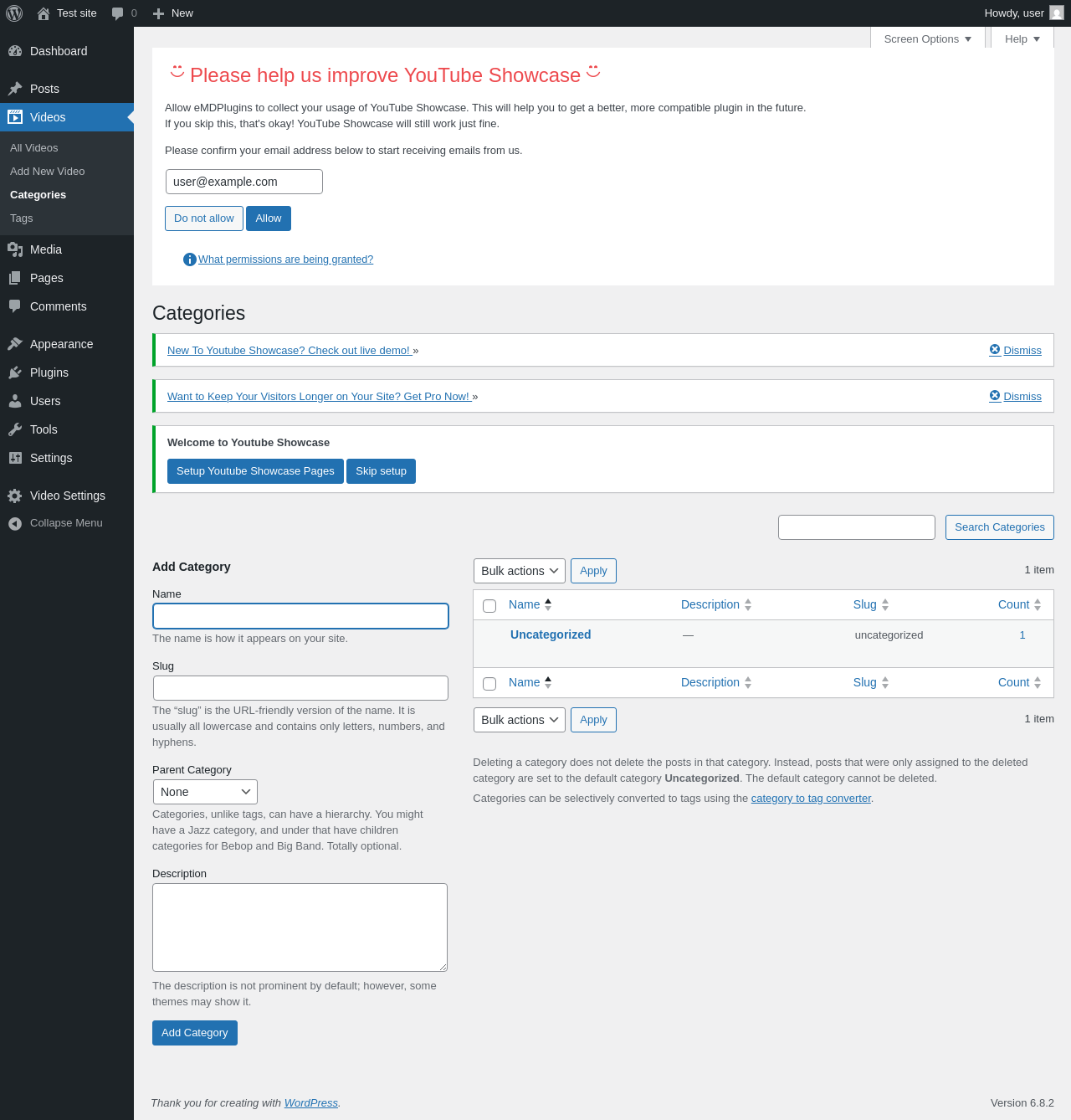Open Tools via the wrench icon
The image size is (1071, 1120).
pyautogui.click(x=15, y=429)
